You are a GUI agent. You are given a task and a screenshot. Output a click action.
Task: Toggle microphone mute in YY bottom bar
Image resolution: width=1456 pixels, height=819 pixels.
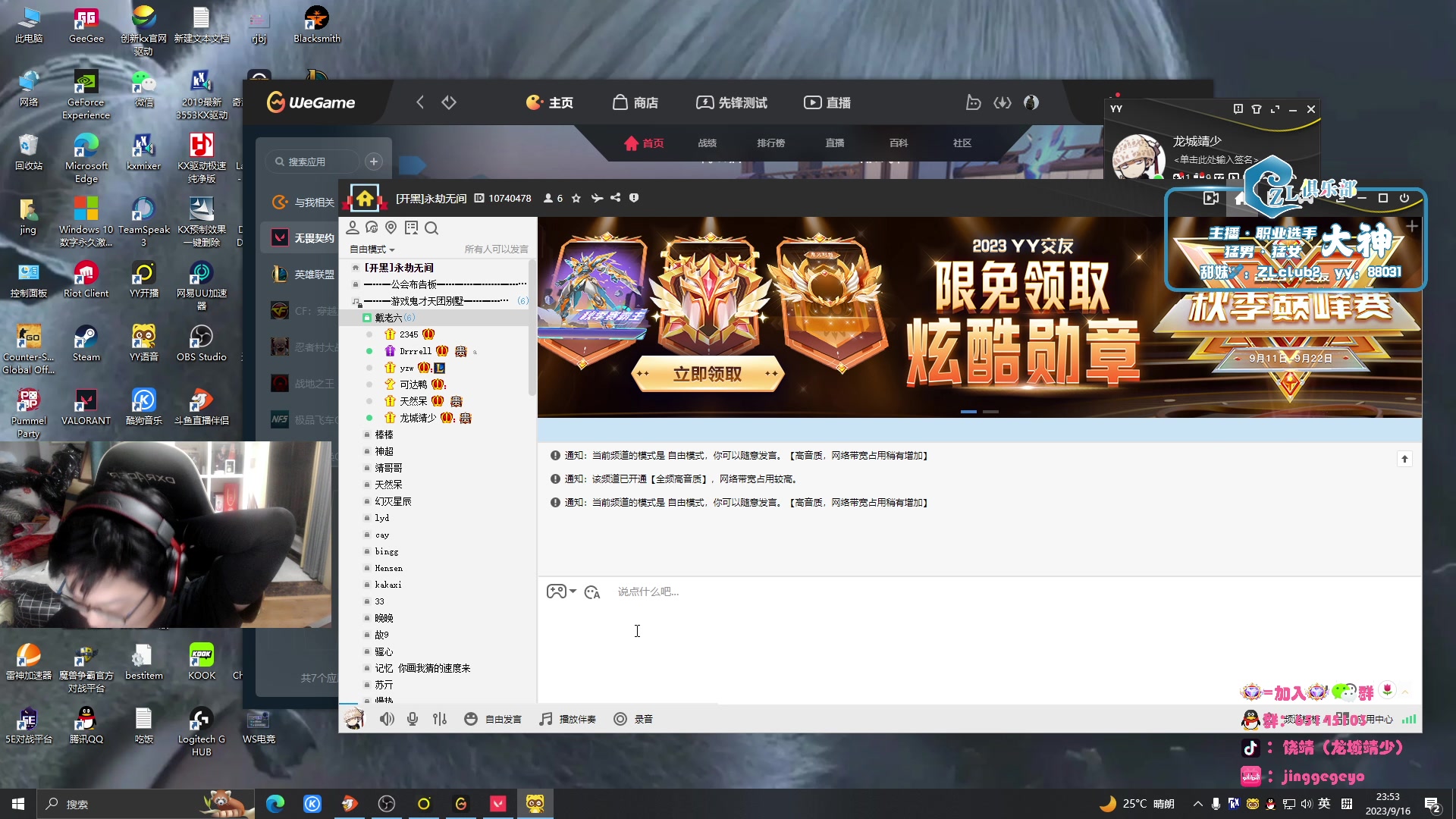click(x=413, y=719)
